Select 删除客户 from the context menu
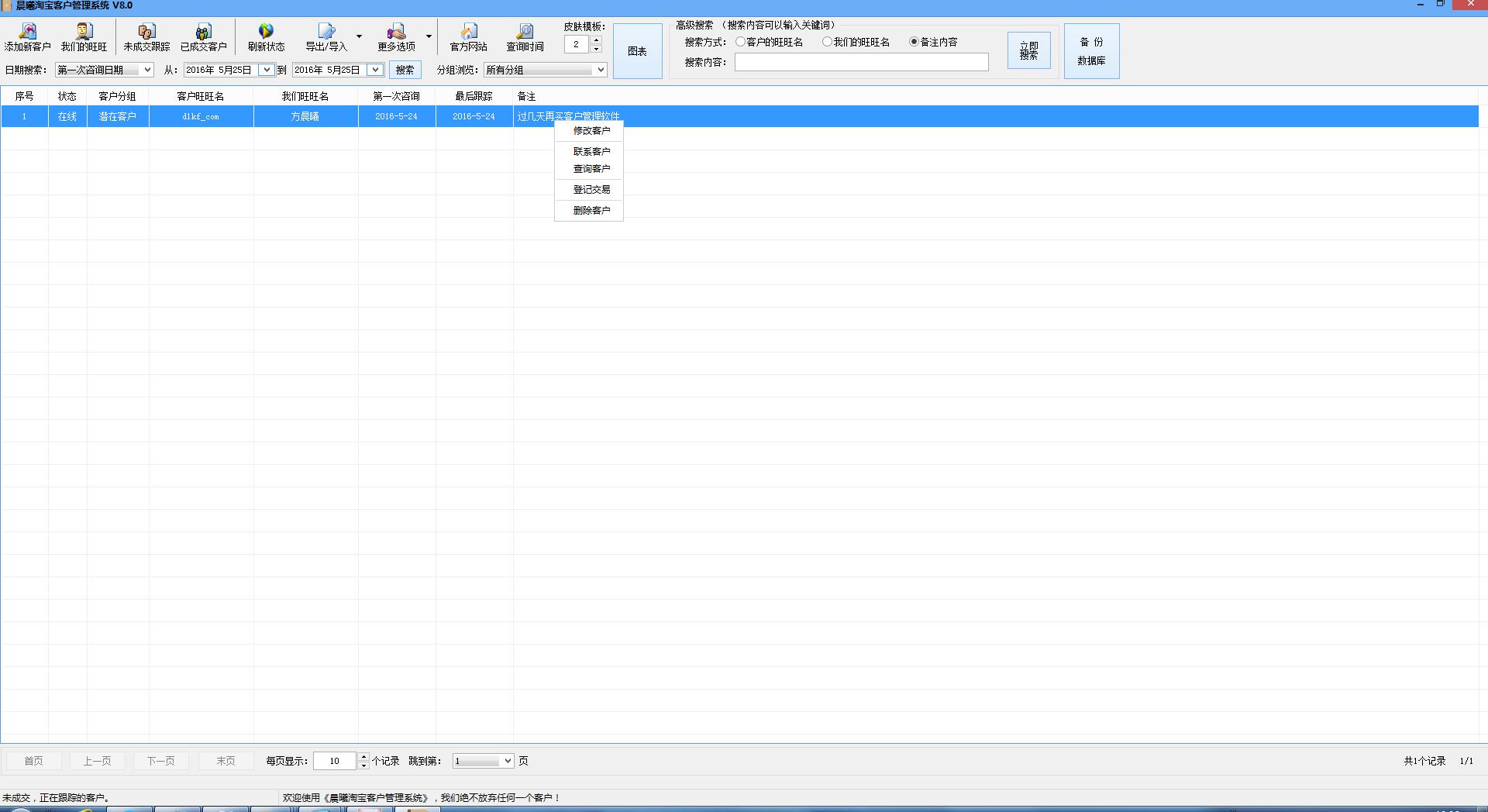The height and width of the screenshot is (812, 1488). [591, 211]
